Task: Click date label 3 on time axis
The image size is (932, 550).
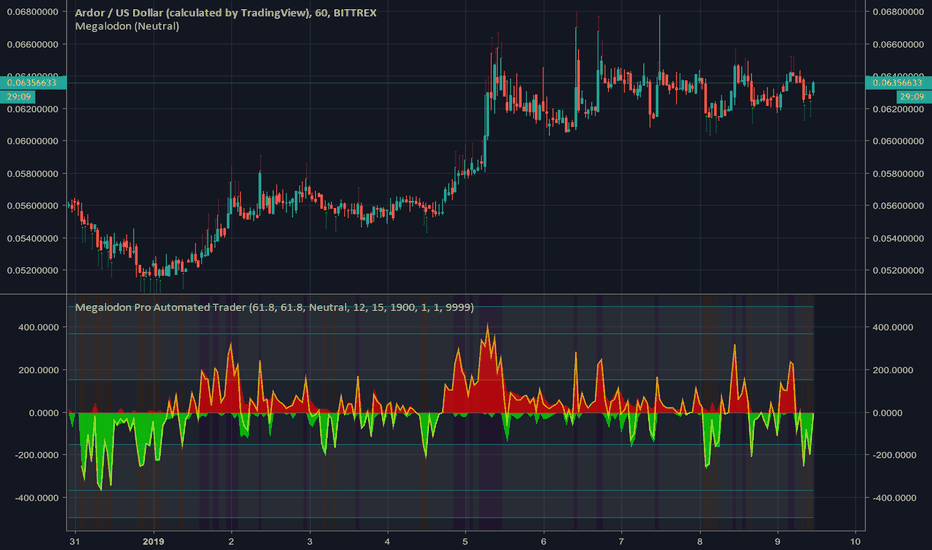Action: pos(310,542)
